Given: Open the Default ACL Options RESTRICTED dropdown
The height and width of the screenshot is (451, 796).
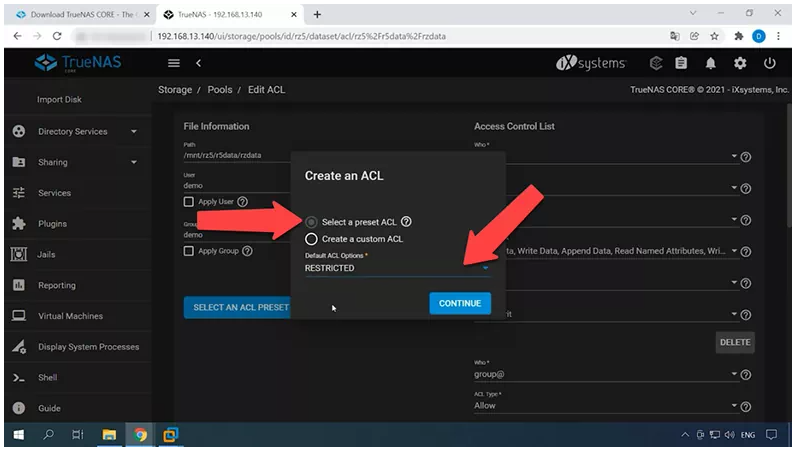Looking at the screenshot, I should point(397,268).
